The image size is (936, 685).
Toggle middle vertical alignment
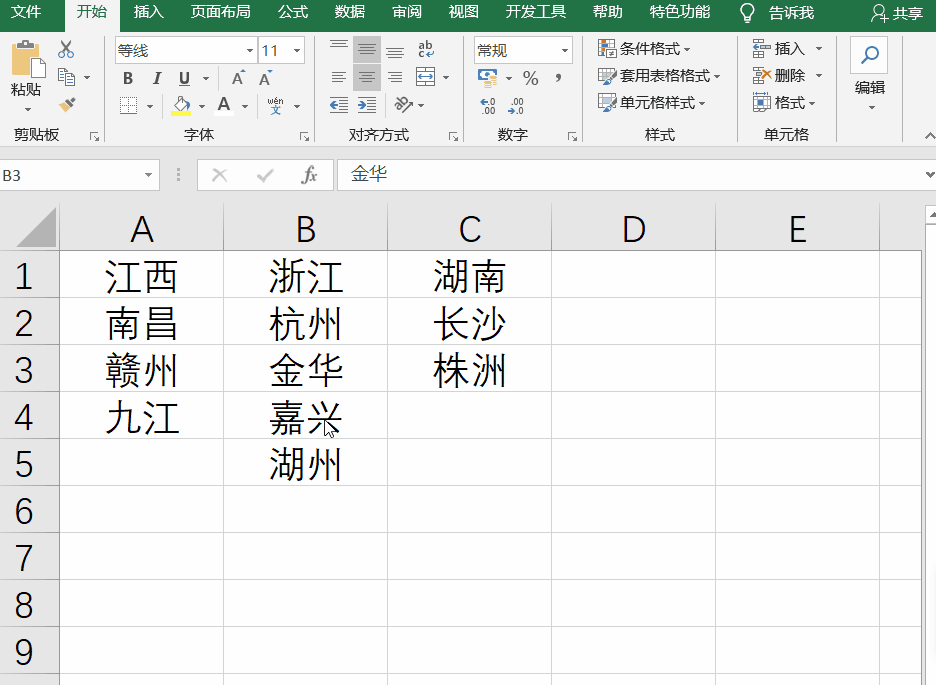pos(367,50)
